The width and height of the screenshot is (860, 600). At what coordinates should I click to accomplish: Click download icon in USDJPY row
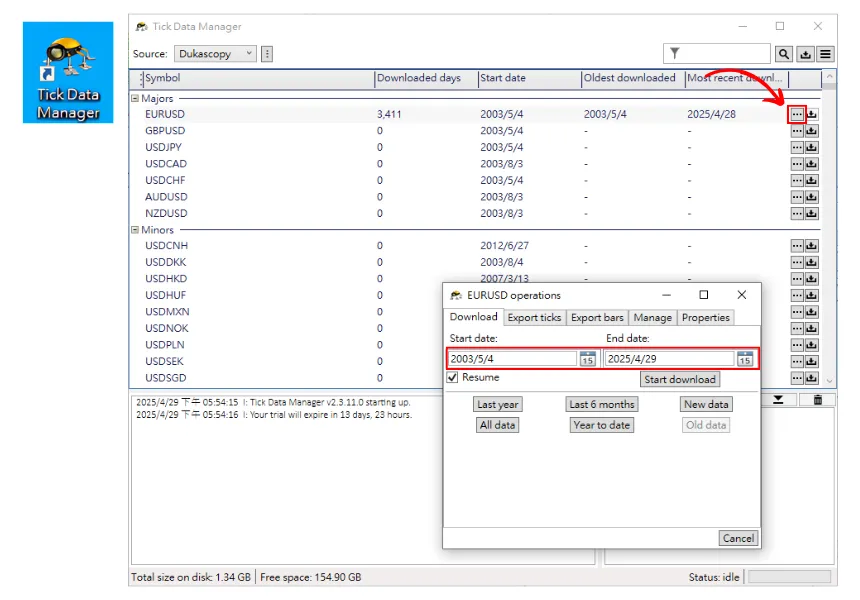tap(812, 148)
